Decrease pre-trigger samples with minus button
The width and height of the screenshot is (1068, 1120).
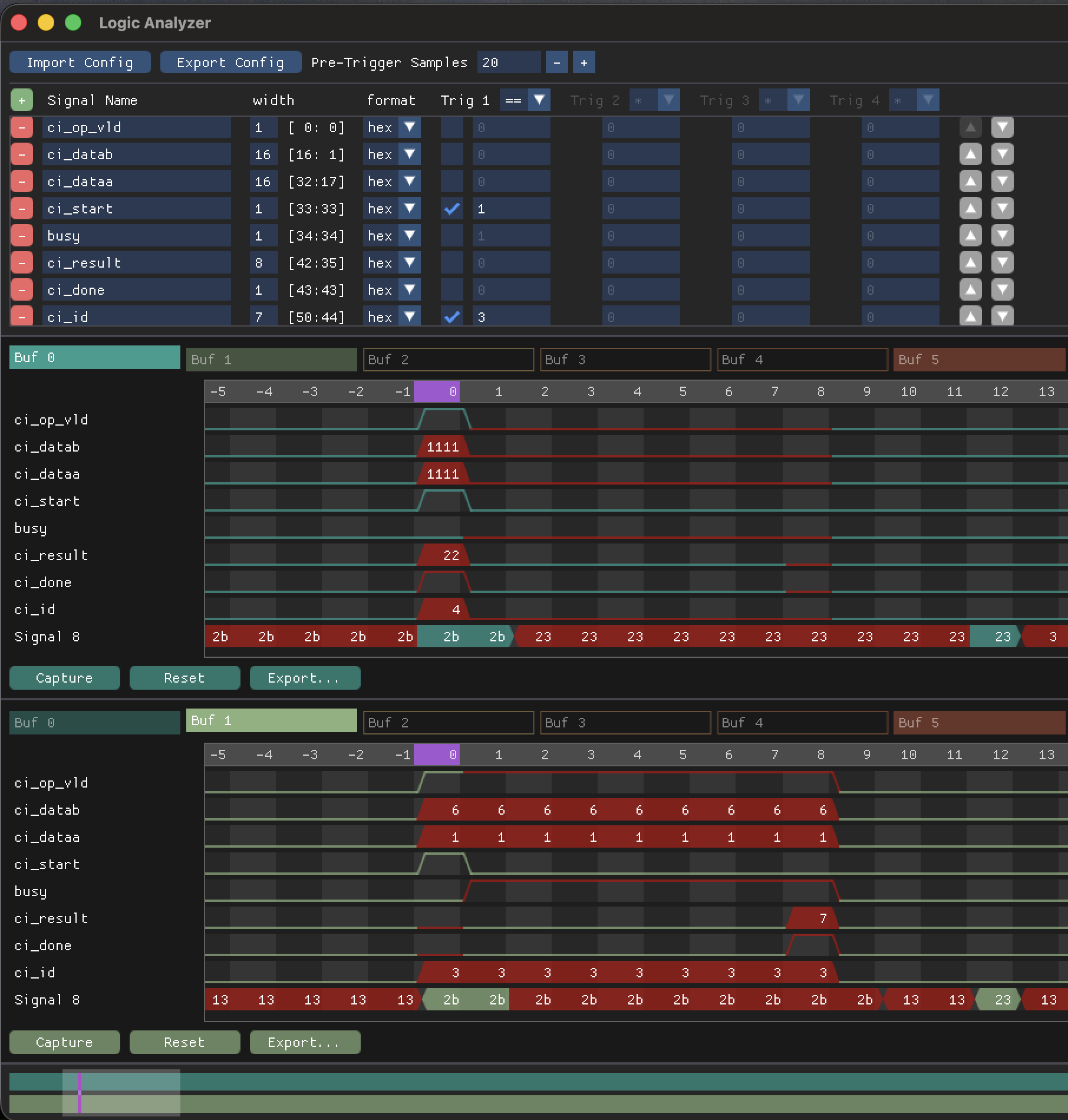[556, 62]
